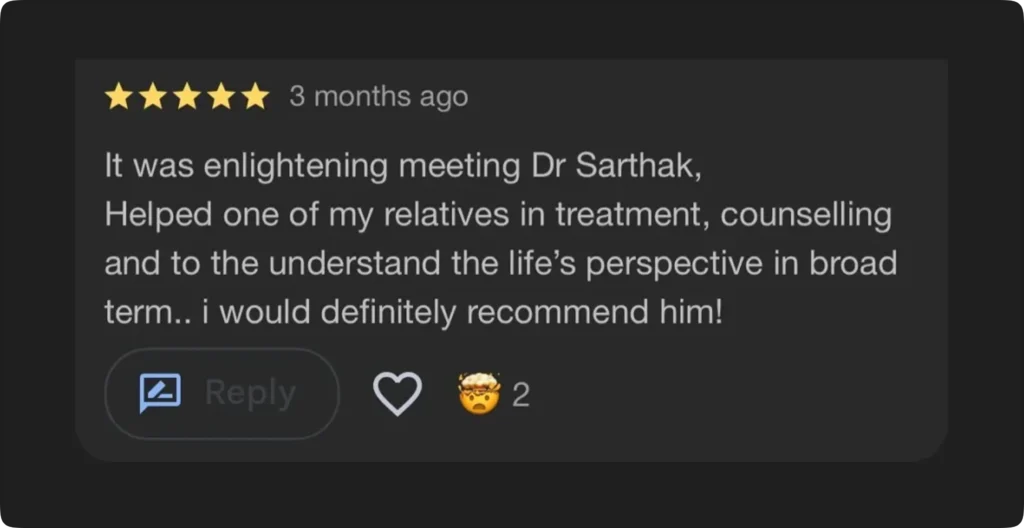Click the "3 months ago" timestamp
1024x528 pixels.
pos(378,97)
